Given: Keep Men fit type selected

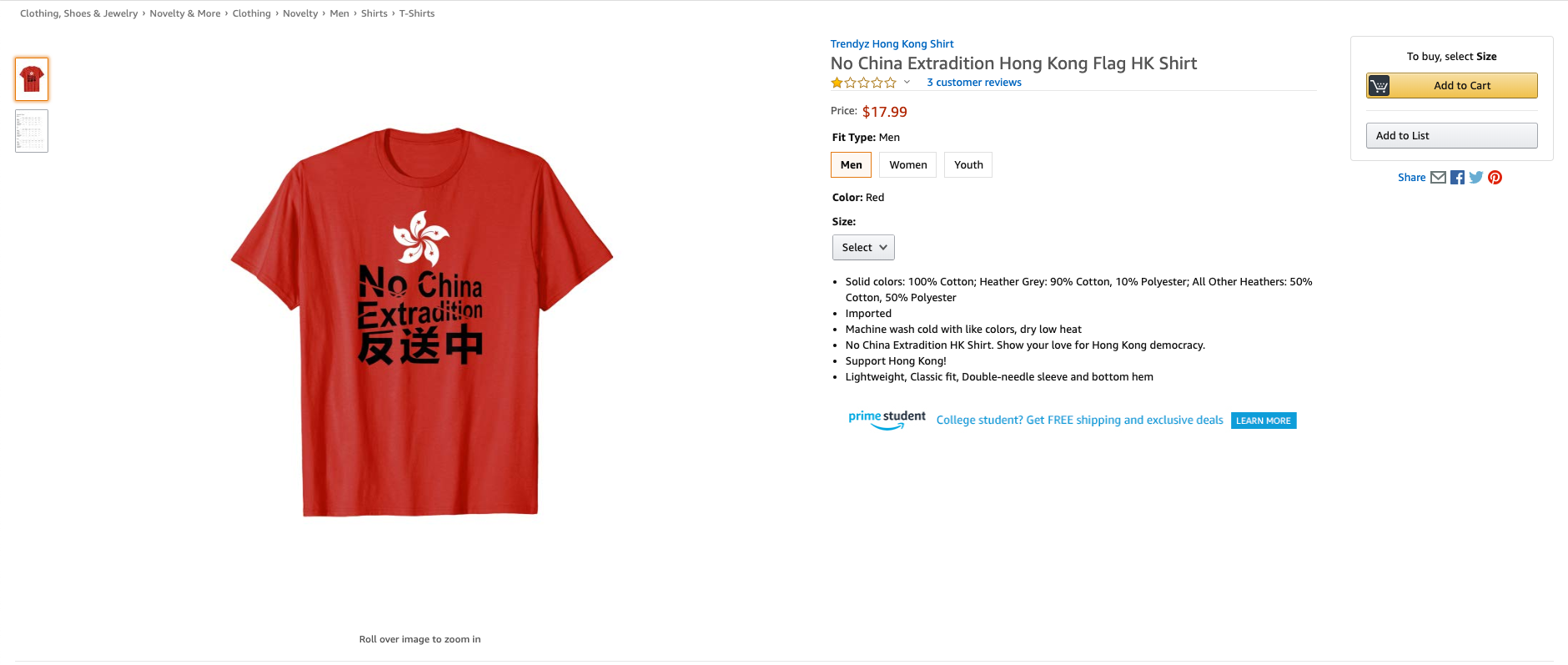Looking at the screenshot, I should [x=851, y=164].
